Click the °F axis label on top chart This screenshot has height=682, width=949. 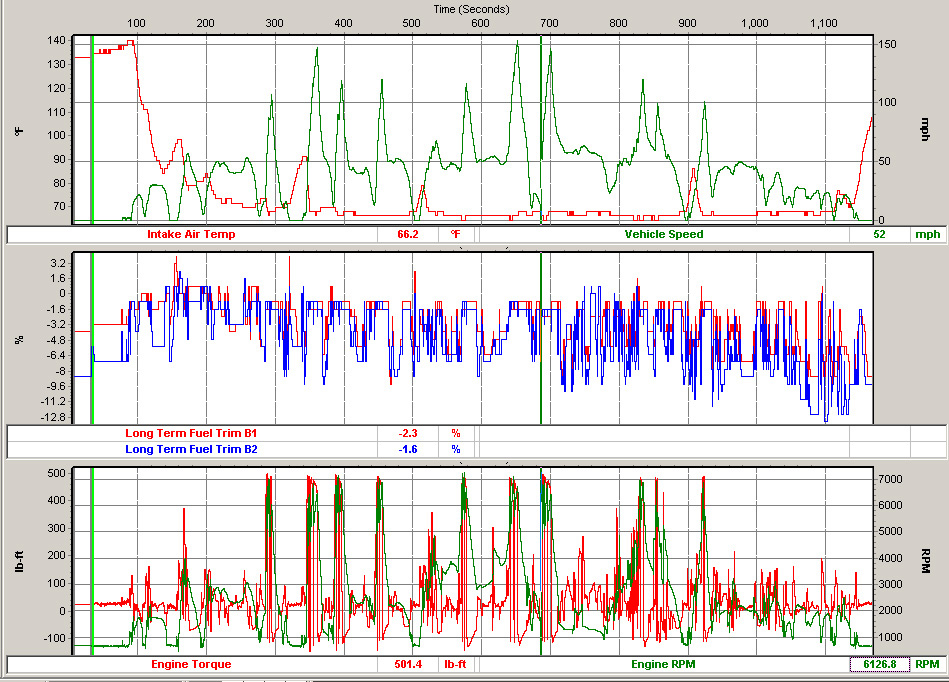[18, 130]
